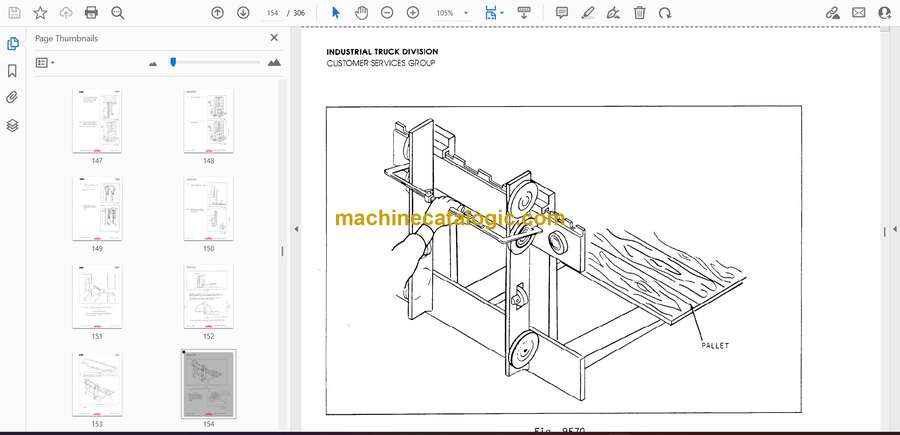
Task: Click the page number input field
Action: click(x=272, y=13)
